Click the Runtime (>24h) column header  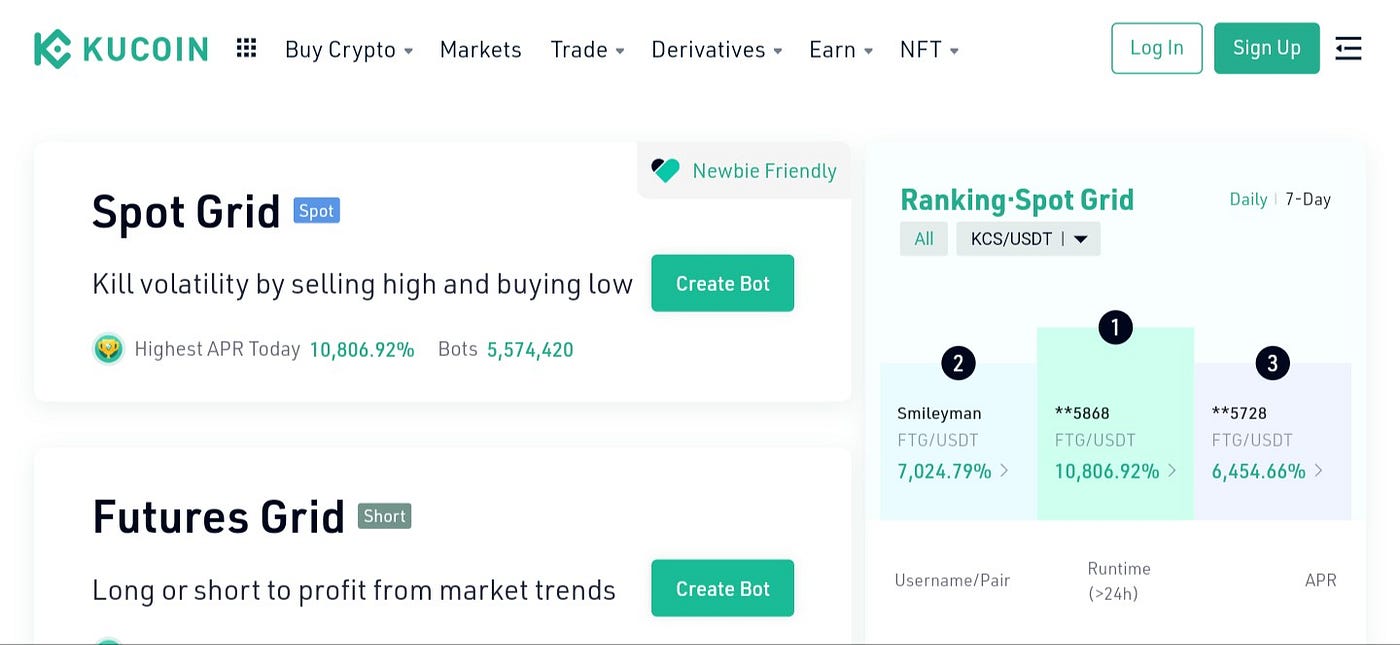coord(1119,581)
